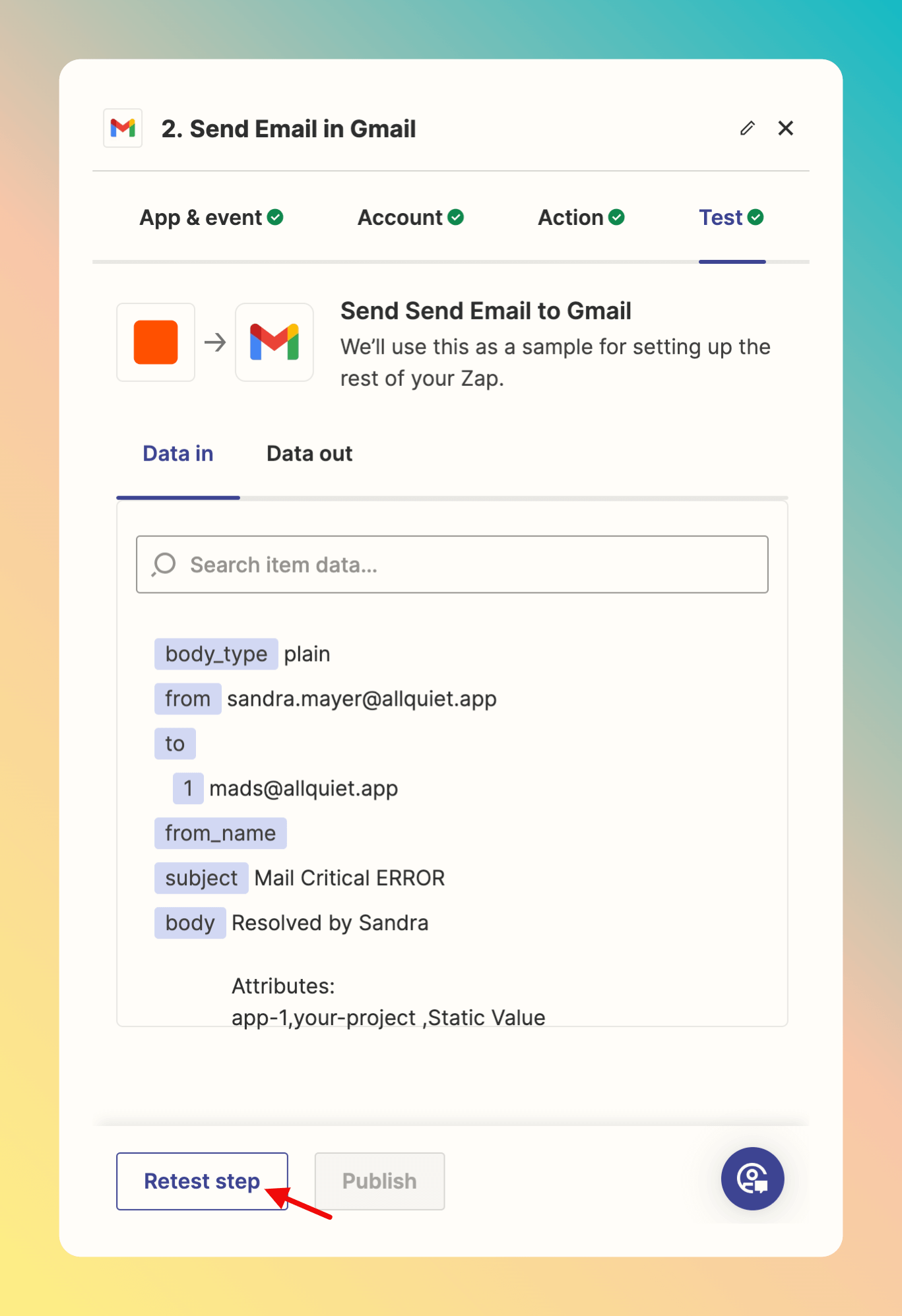Screen dimensions: 902x1316
Task: Click the Retest step button
Action: [x=202, y=1181]
